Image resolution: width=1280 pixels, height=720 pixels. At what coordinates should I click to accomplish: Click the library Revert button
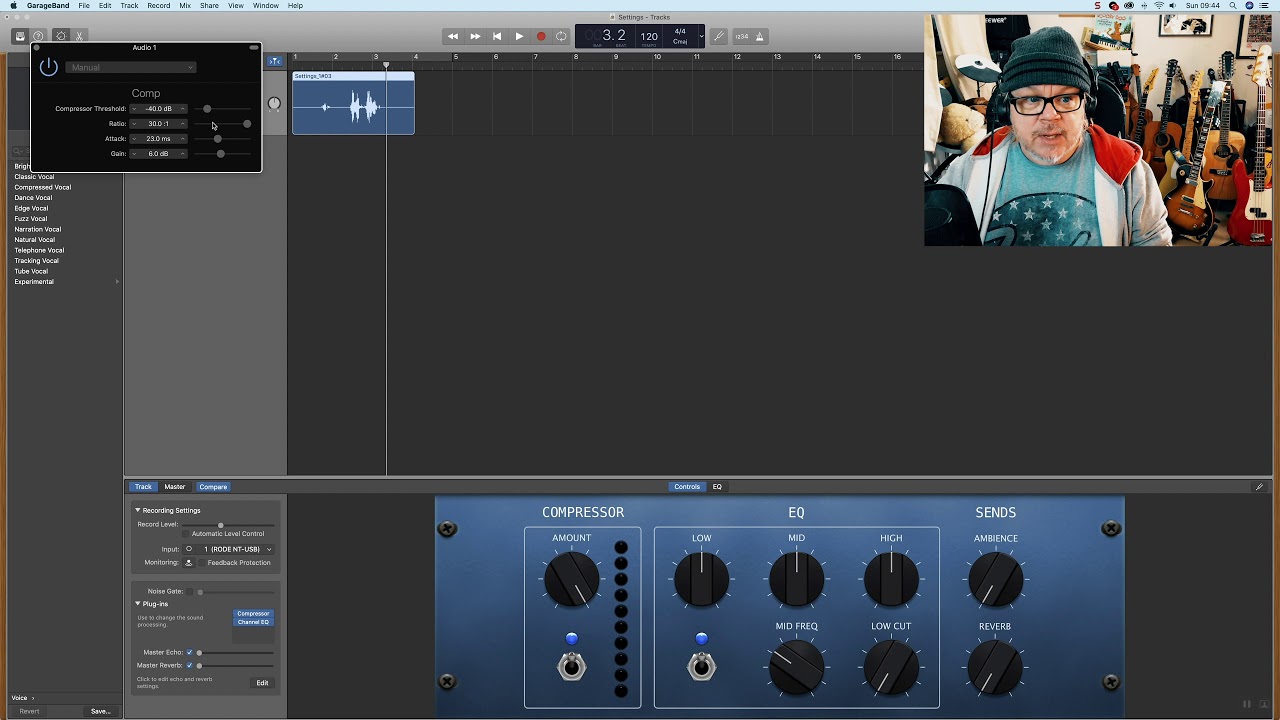click(30, 711)
